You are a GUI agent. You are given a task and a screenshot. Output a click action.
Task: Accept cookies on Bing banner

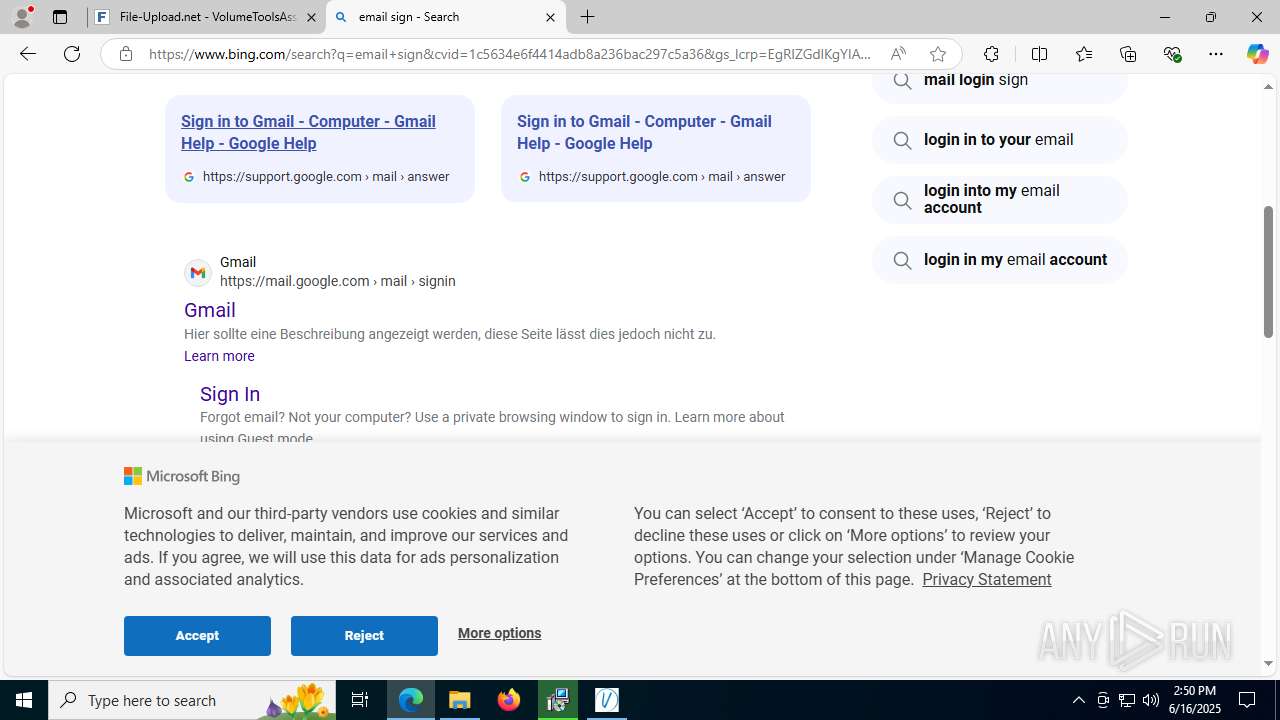pyautogui.click(x=197, y=636)
